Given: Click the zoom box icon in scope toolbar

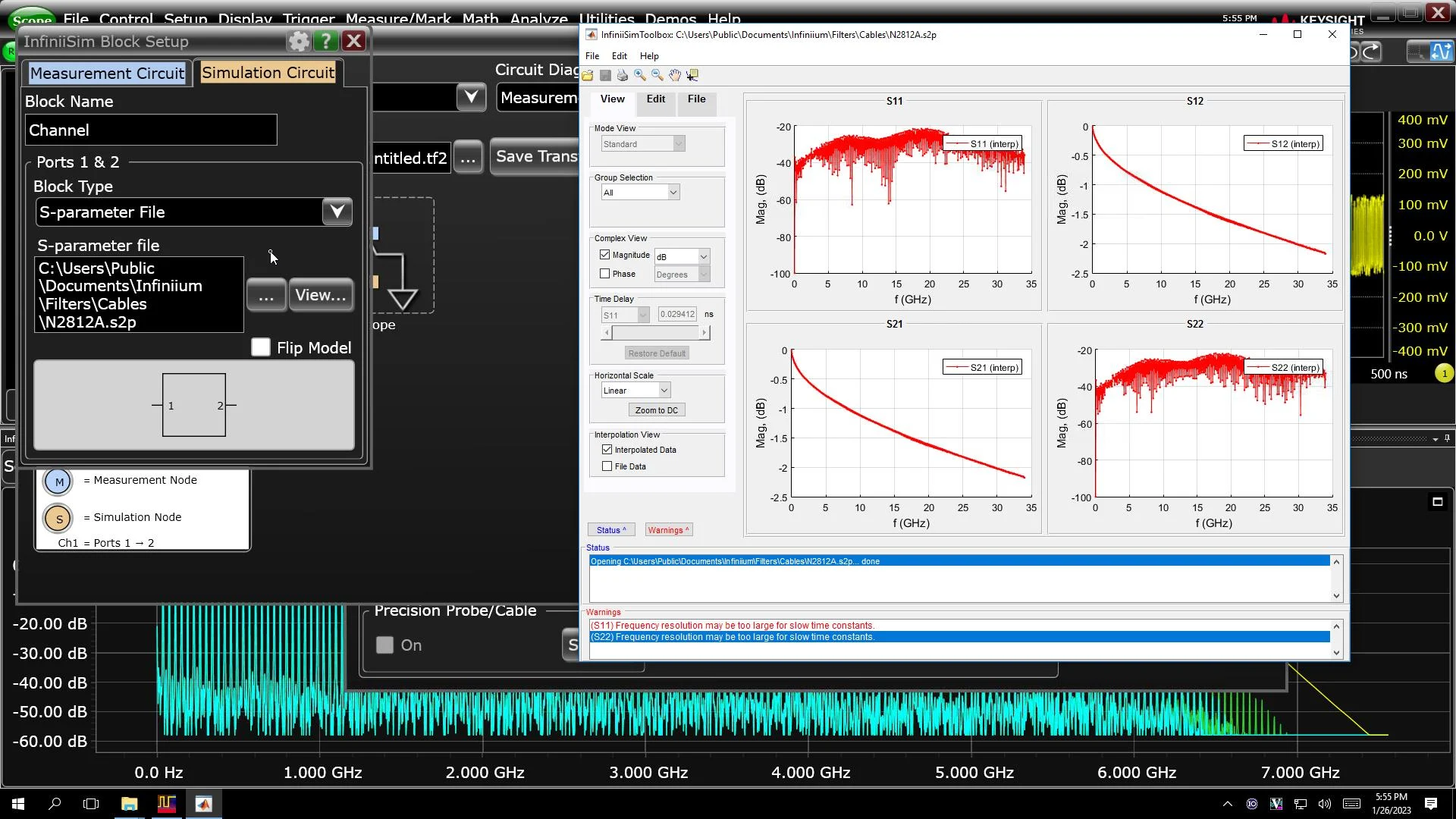Looking at the screenshot, I should point(1416,52).
